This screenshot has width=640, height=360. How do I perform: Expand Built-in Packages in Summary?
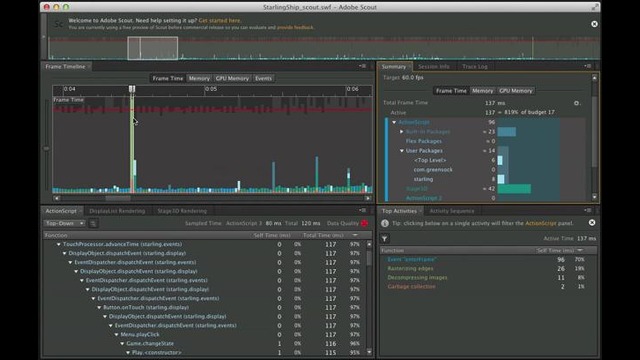pyautogui.click(x=402, y=131)
